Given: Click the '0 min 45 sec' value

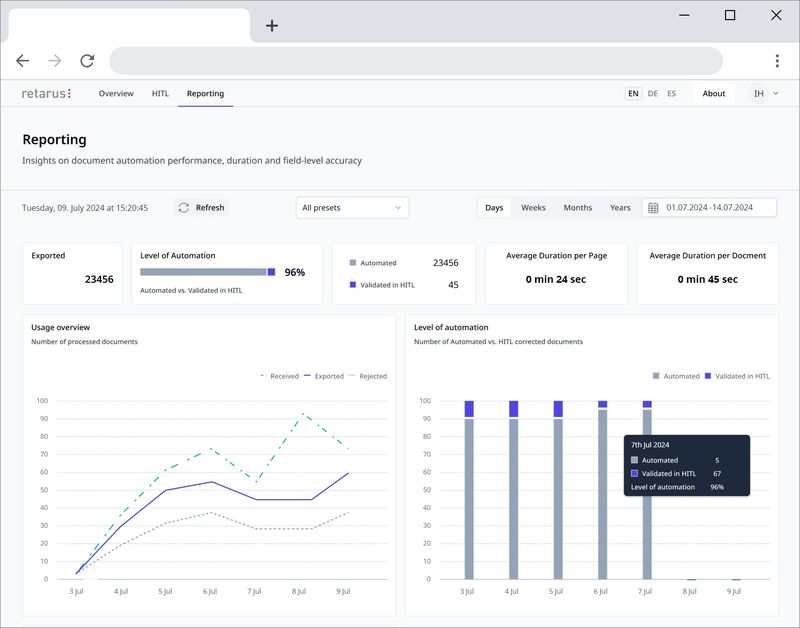Looking at the screenshot, I should click(707, 279).
